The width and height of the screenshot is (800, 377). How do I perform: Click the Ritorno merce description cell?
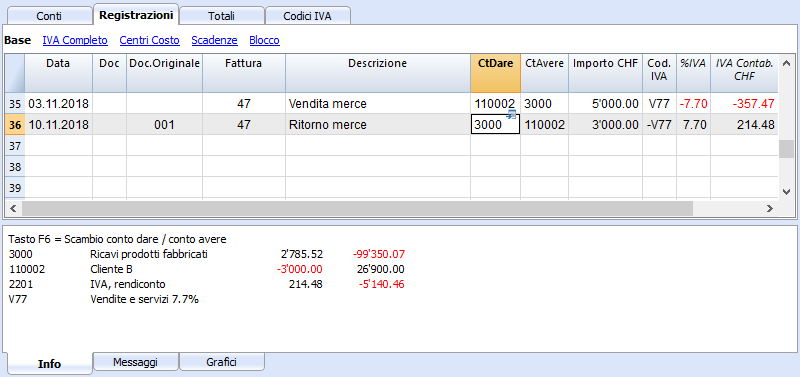[x=378, y=125]
